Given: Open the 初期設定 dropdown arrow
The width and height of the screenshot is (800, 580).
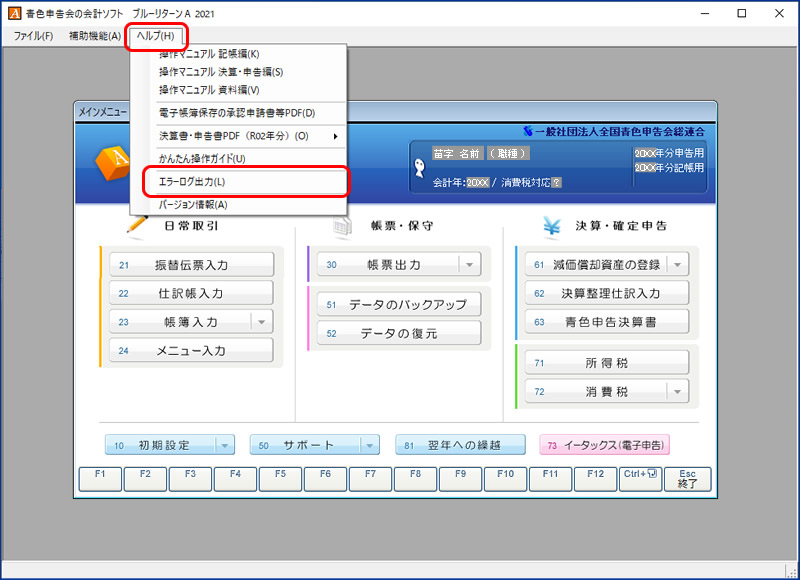Looking at the screenshot, I should click(225, 445).
